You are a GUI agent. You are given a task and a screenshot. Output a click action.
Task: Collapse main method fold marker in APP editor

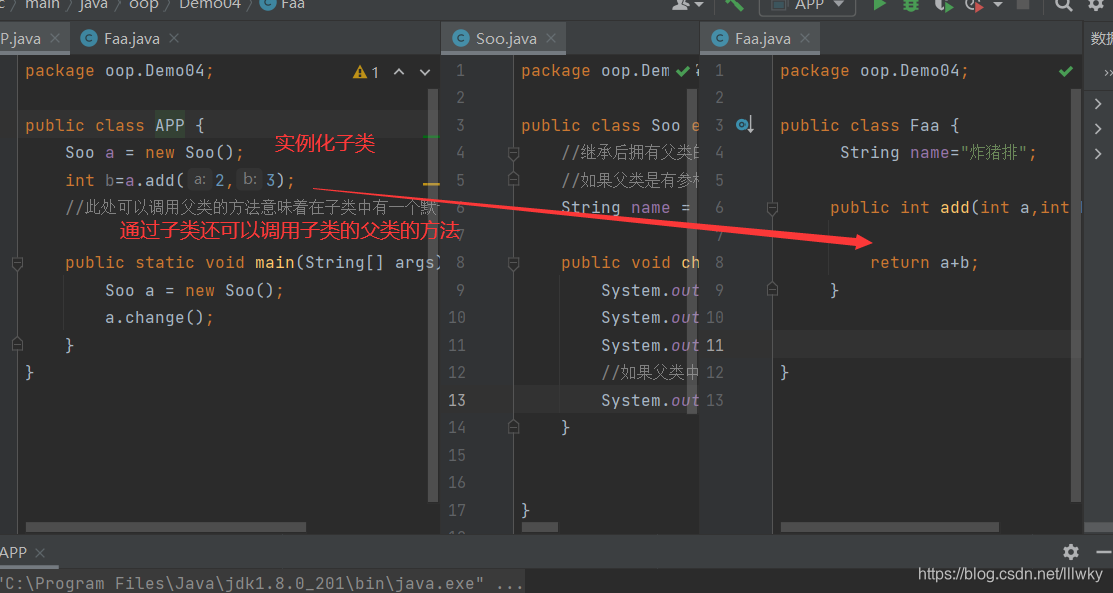tap(18, 263)
